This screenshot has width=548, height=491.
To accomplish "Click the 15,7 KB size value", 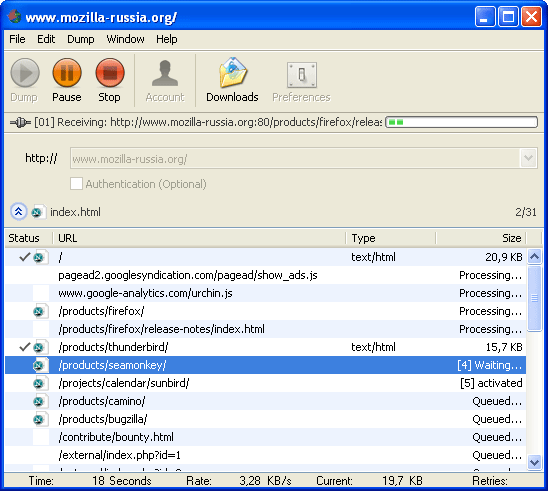I will tap(504, 347).
